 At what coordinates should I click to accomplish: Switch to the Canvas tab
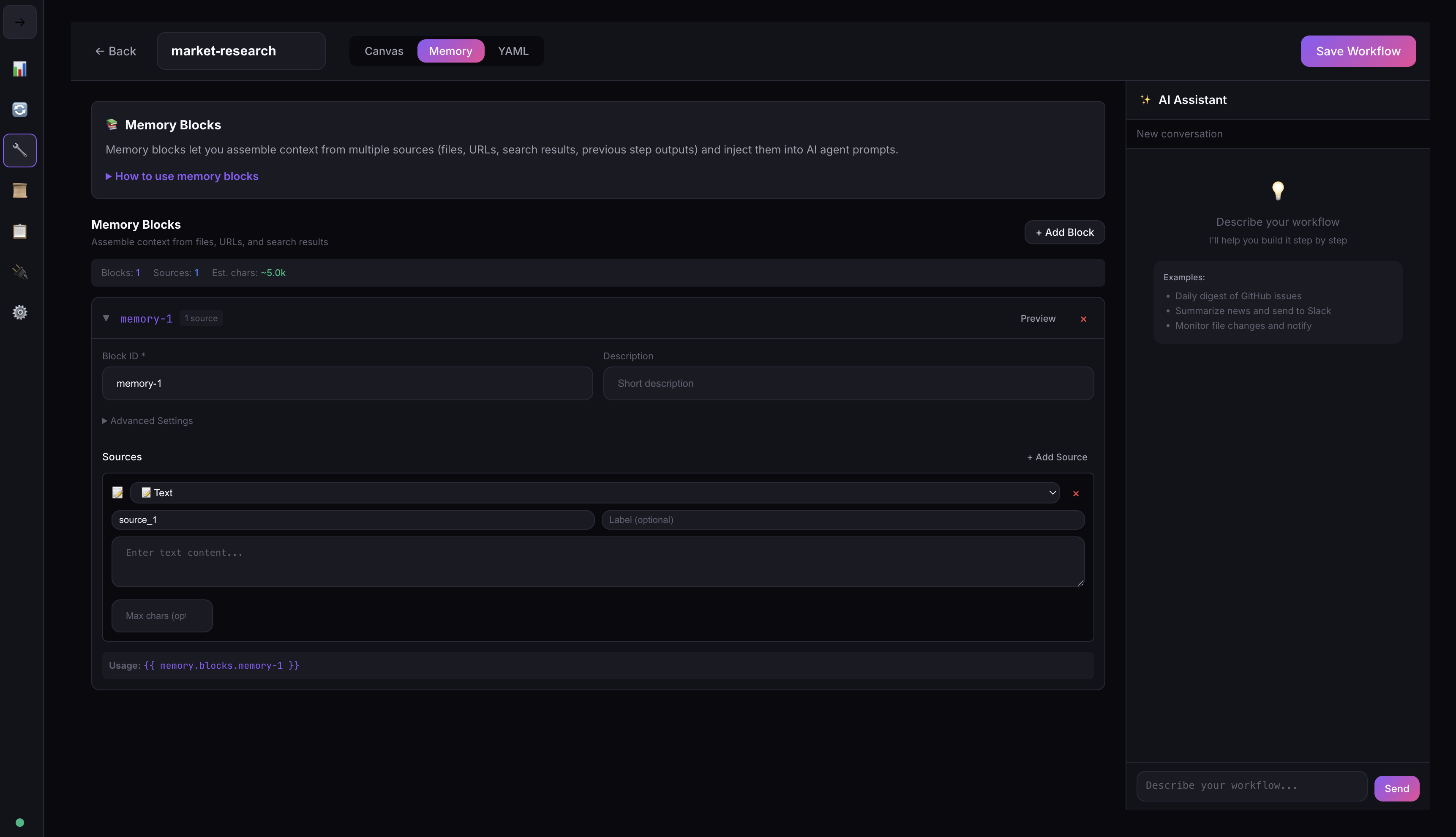coord(384,51)
